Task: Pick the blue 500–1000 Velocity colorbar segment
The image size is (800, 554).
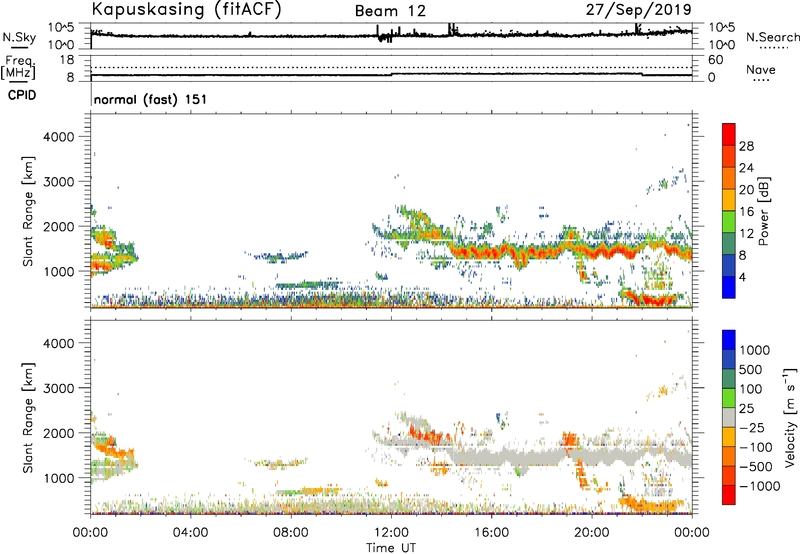Action: [729, 359]
